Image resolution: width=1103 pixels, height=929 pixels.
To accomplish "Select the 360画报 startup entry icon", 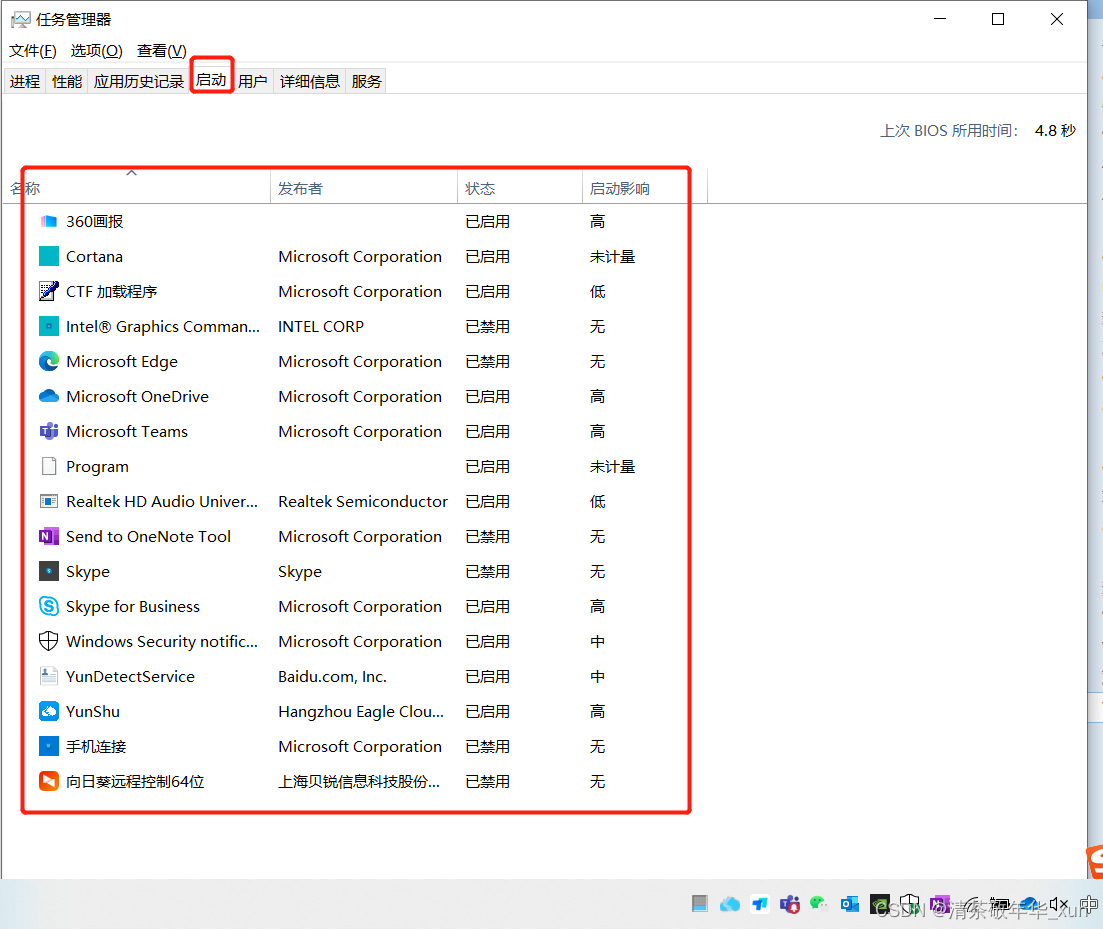I will pyautogui.click(x=49, y=222).
